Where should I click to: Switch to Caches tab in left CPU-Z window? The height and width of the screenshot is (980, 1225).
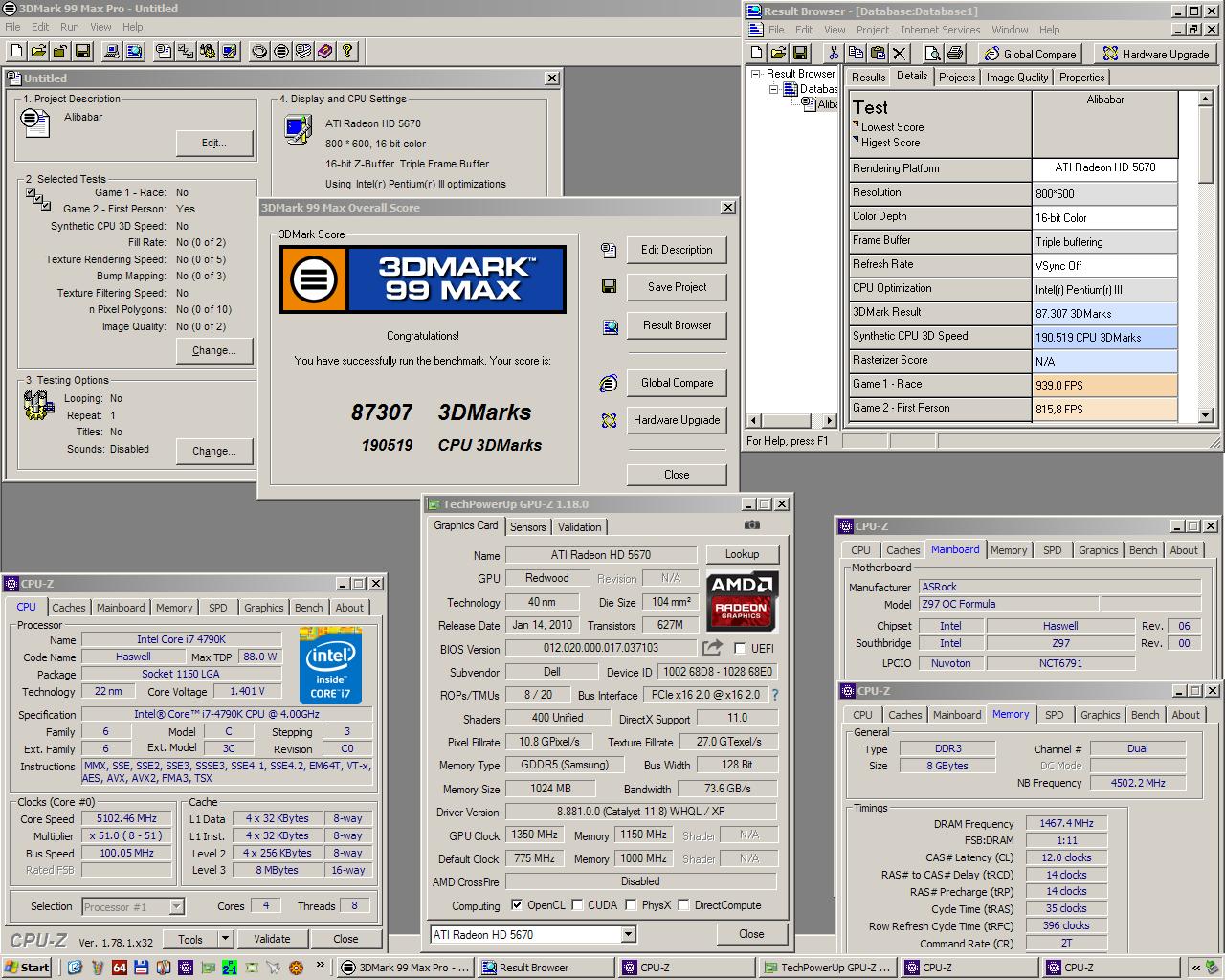point(68,608)
